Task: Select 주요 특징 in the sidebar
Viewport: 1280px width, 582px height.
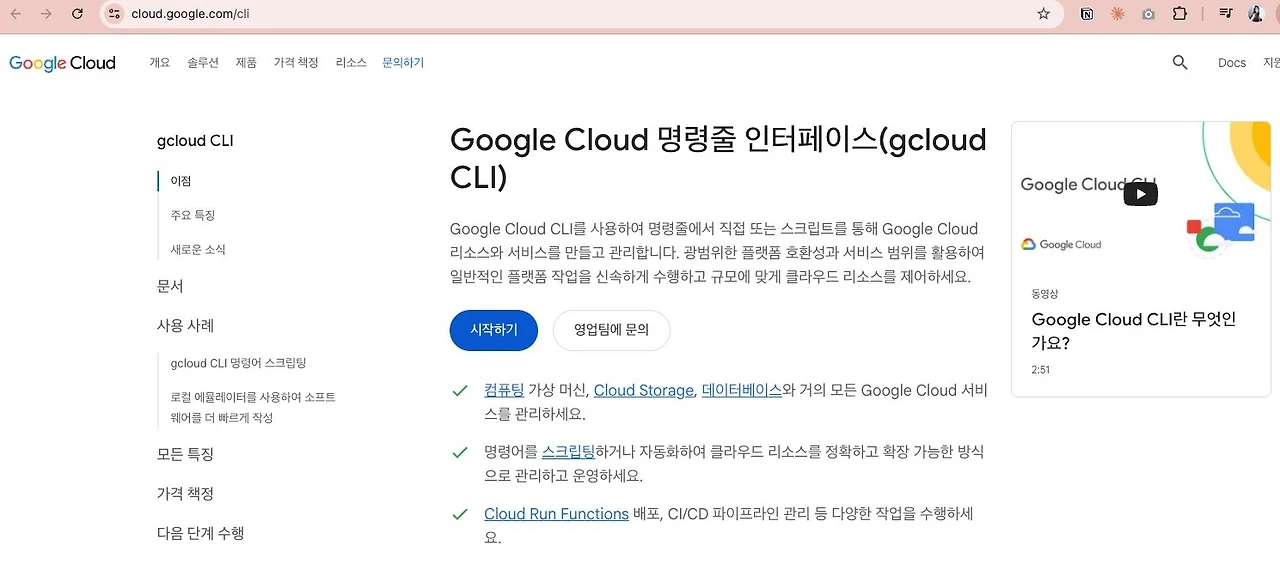Action: [193, 215]
